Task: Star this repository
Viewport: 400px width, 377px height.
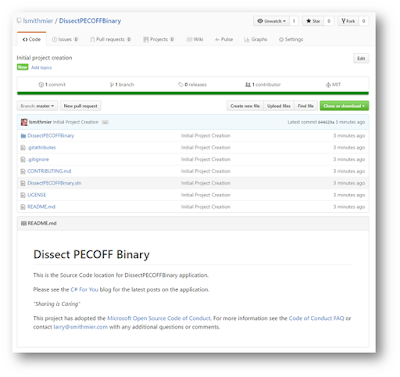Action: pos(313,21)
